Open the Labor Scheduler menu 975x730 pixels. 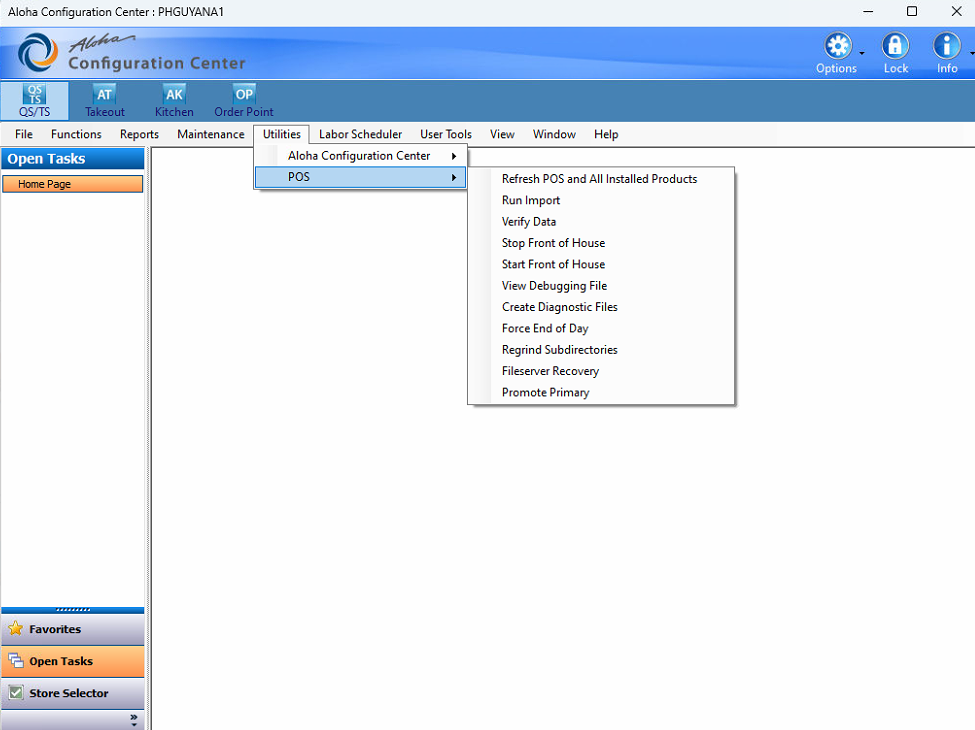(360, 134)
